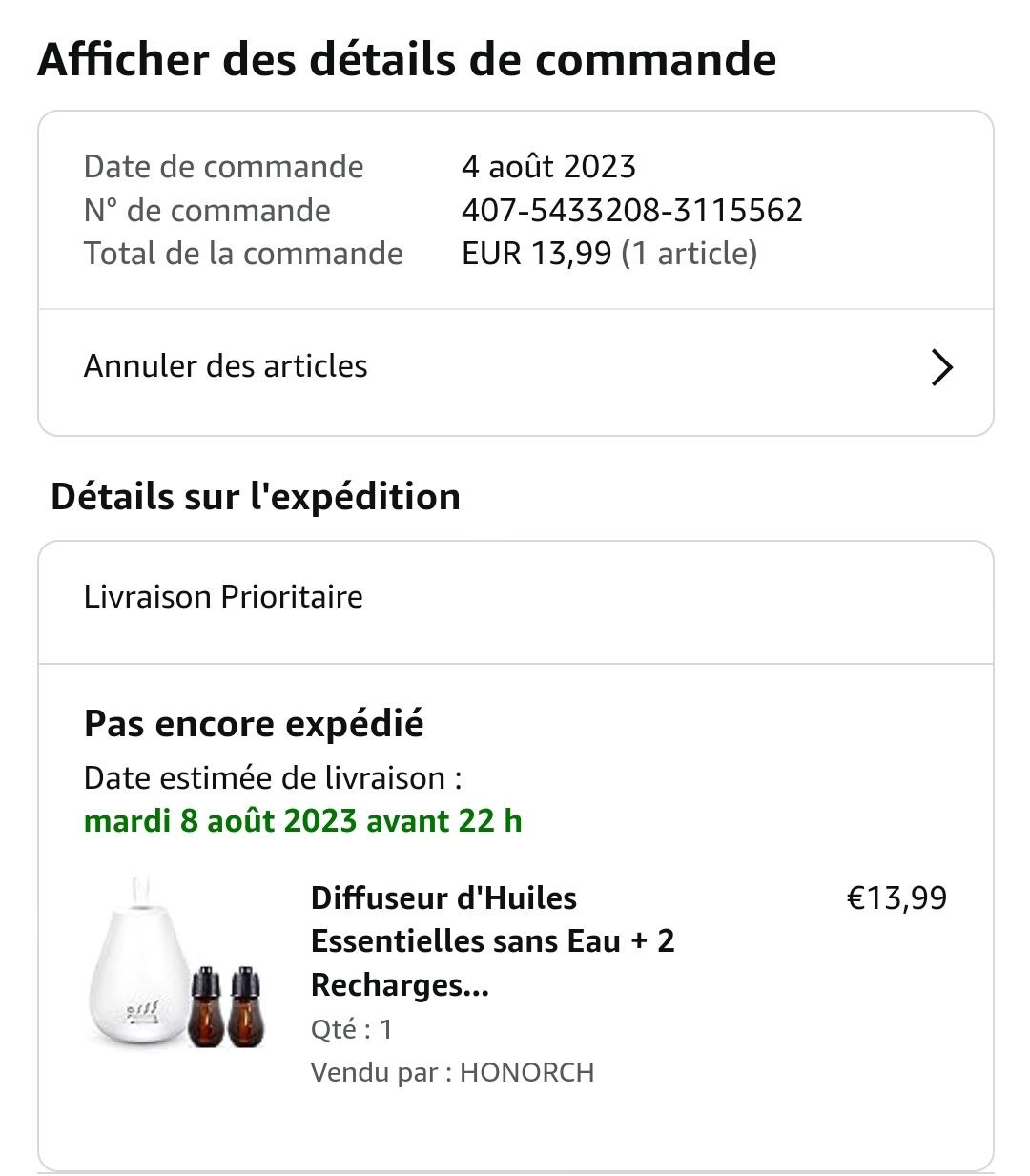
Task: Click the Afficher des détails de commande heading
Action: [x=407, y=59]
